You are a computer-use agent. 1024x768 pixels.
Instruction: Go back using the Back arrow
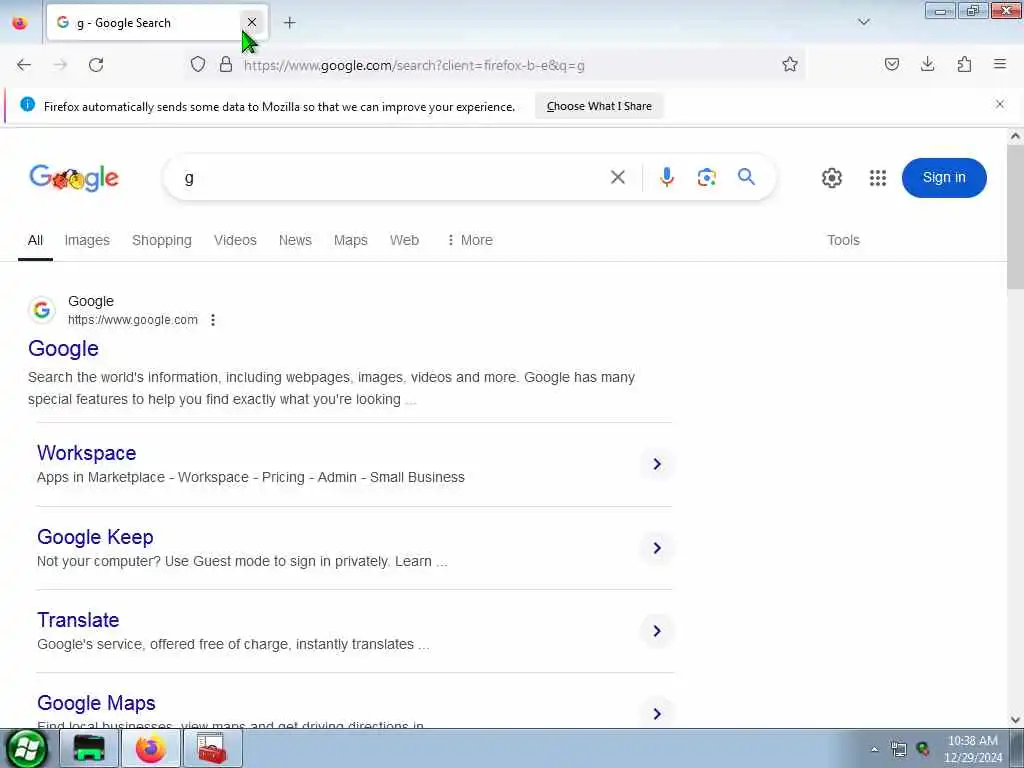[24, 65]
